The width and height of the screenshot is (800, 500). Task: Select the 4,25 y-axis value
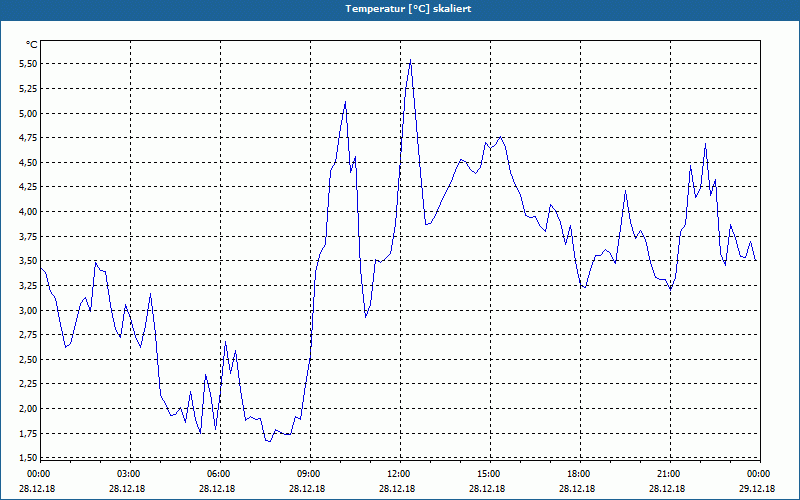[28, 187]
